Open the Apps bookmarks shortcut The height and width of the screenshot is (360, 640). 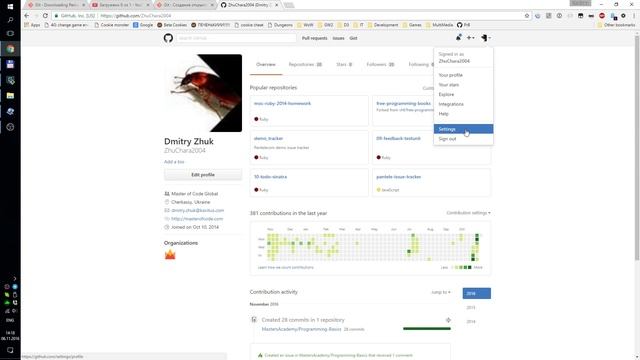[x=32, y=25]
